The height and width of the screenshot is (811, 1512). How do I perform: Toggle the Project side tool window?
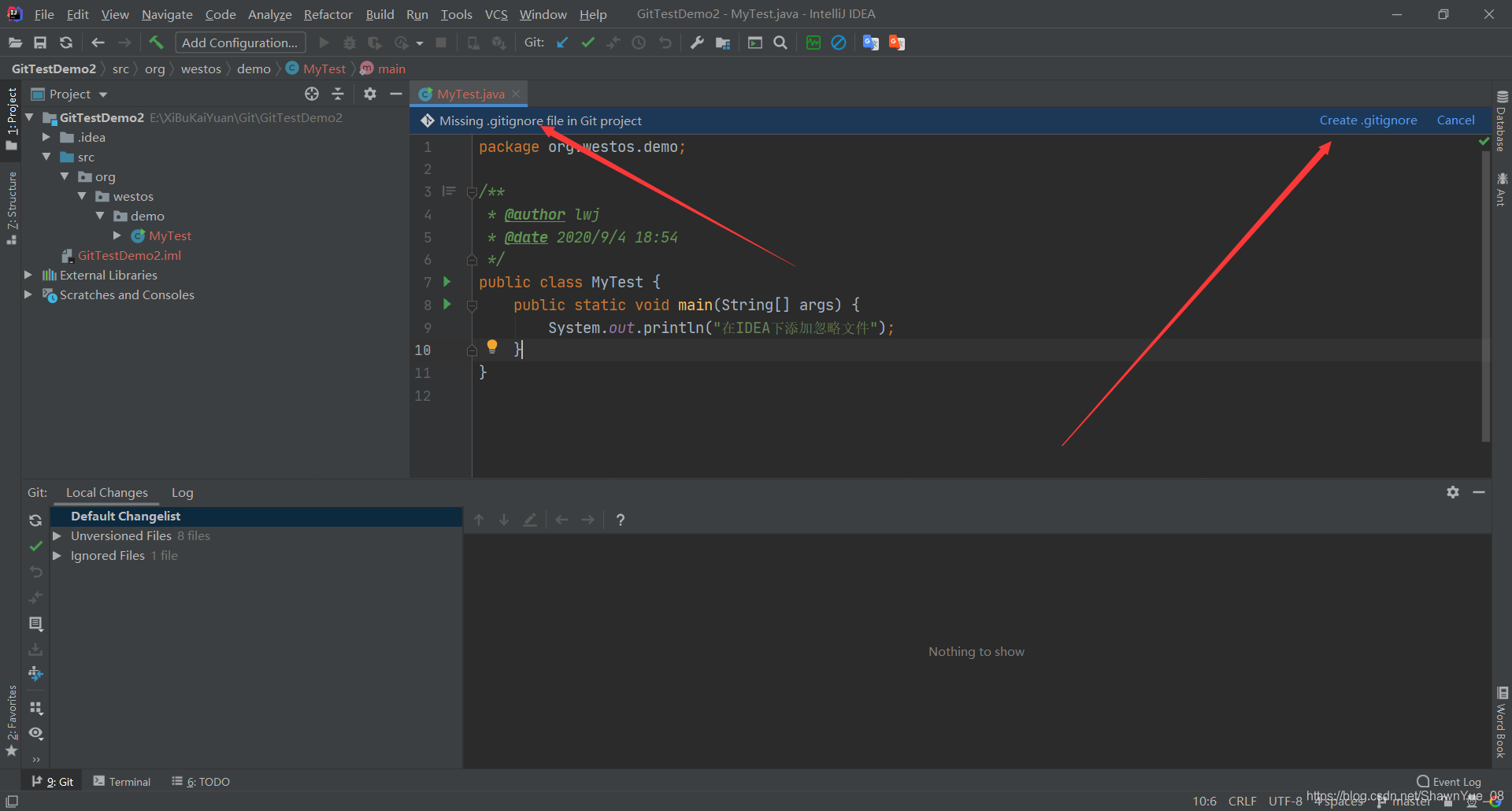click(x=11, y=120)
